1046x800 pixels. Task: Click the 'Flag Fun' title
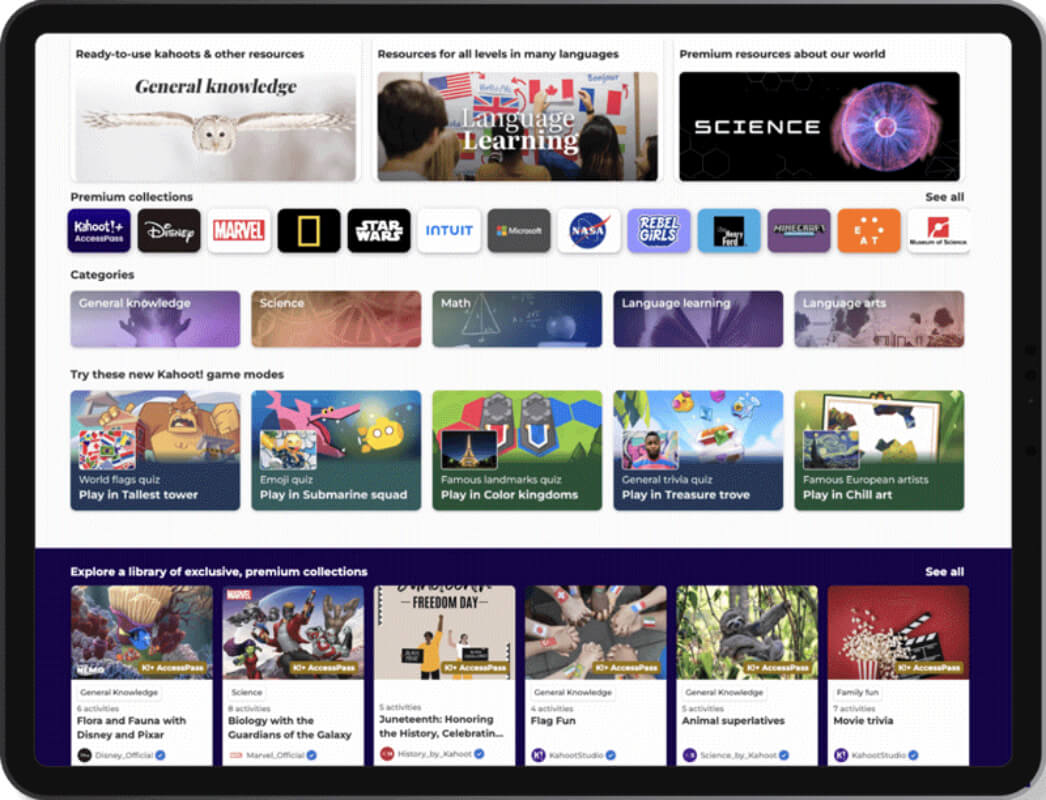553,721
